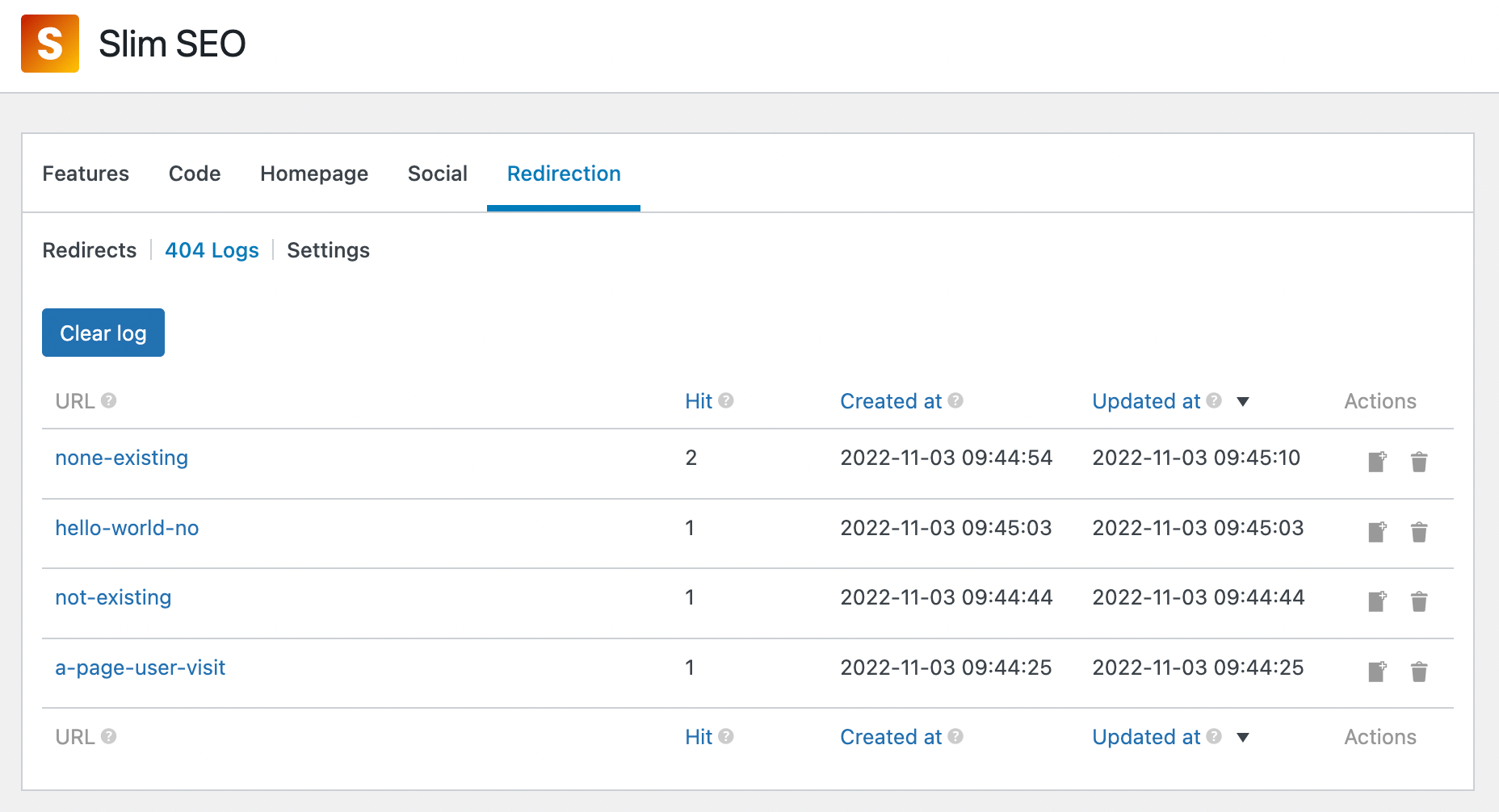Create redirect for a-page-user-visit row
This screenshot has height=812, width=1499.
tap(1377, 672)
